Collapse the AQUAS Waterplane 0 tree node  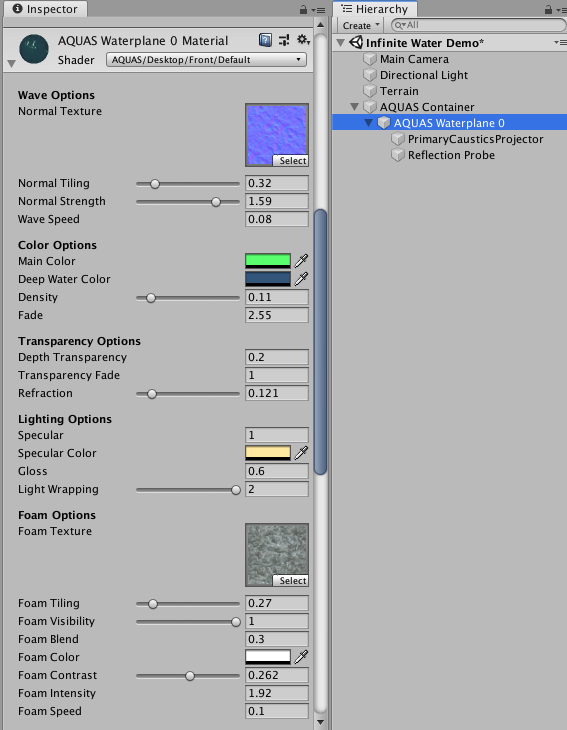click(369, 123)
